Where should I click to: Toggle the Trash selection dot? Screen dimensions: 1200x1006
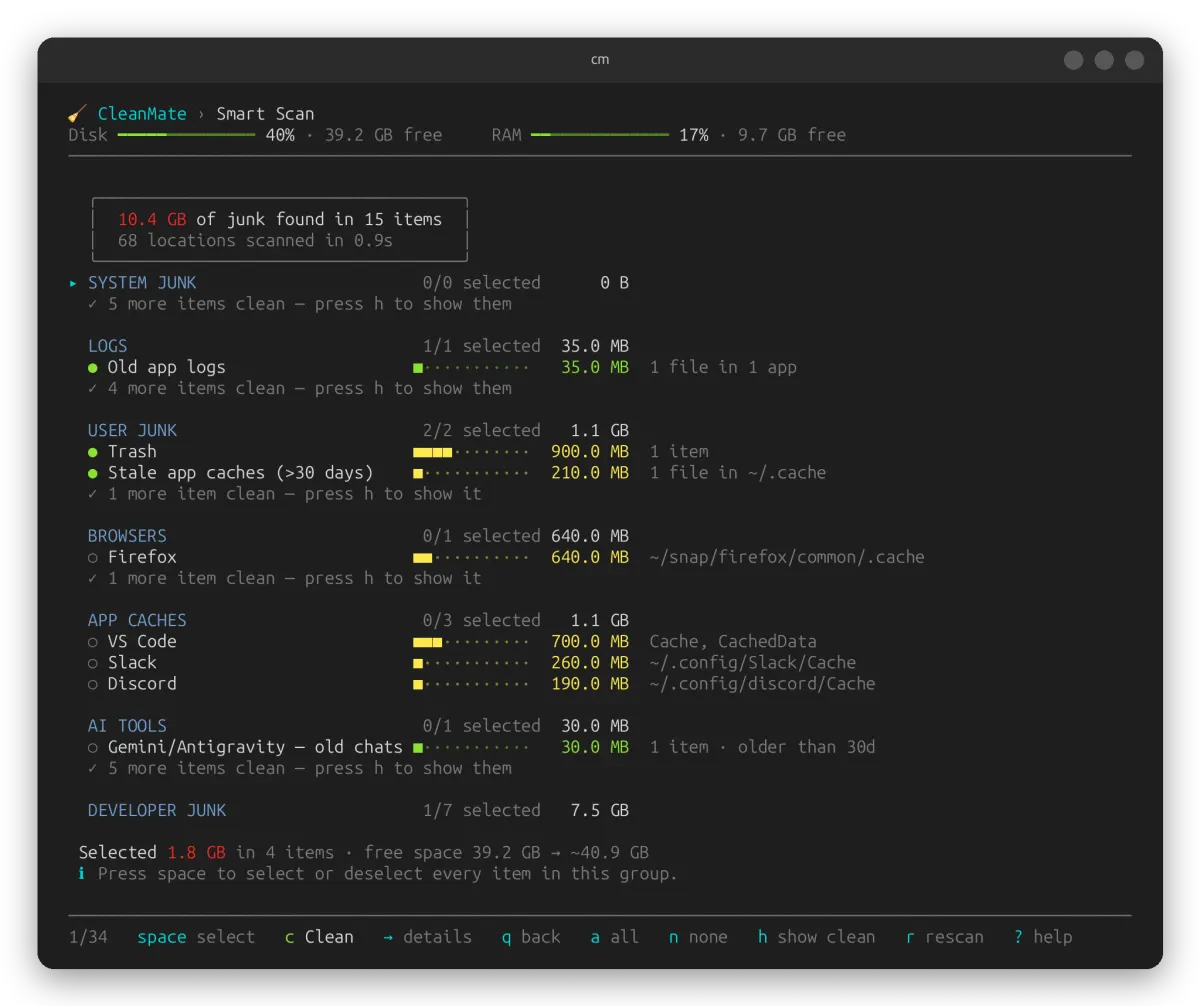[92, 452]
